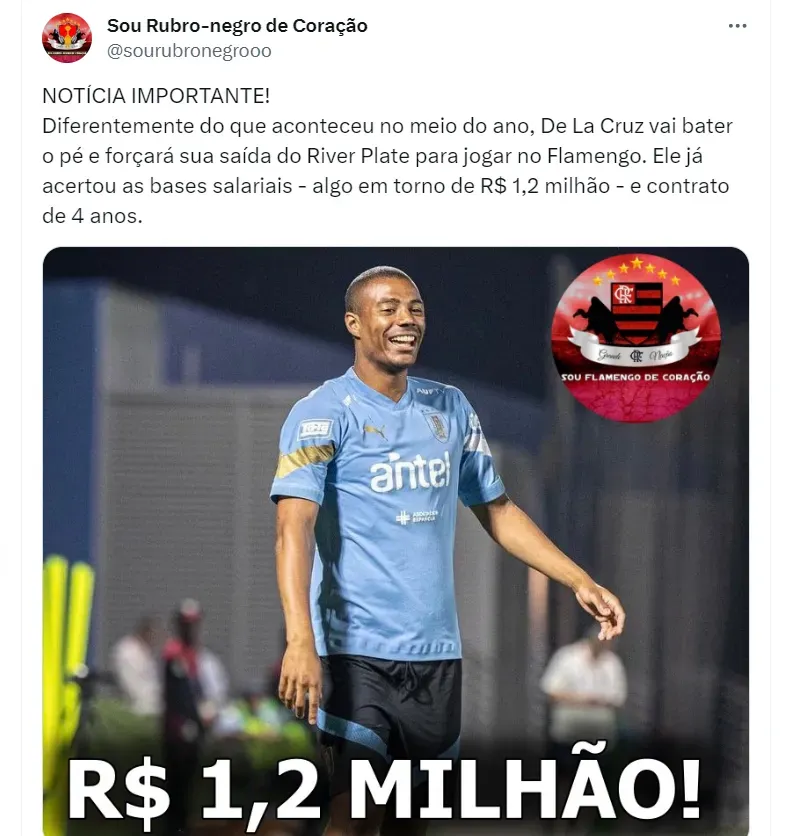Open the Sou Rubro-negro de Coração display name

(237, 26)
